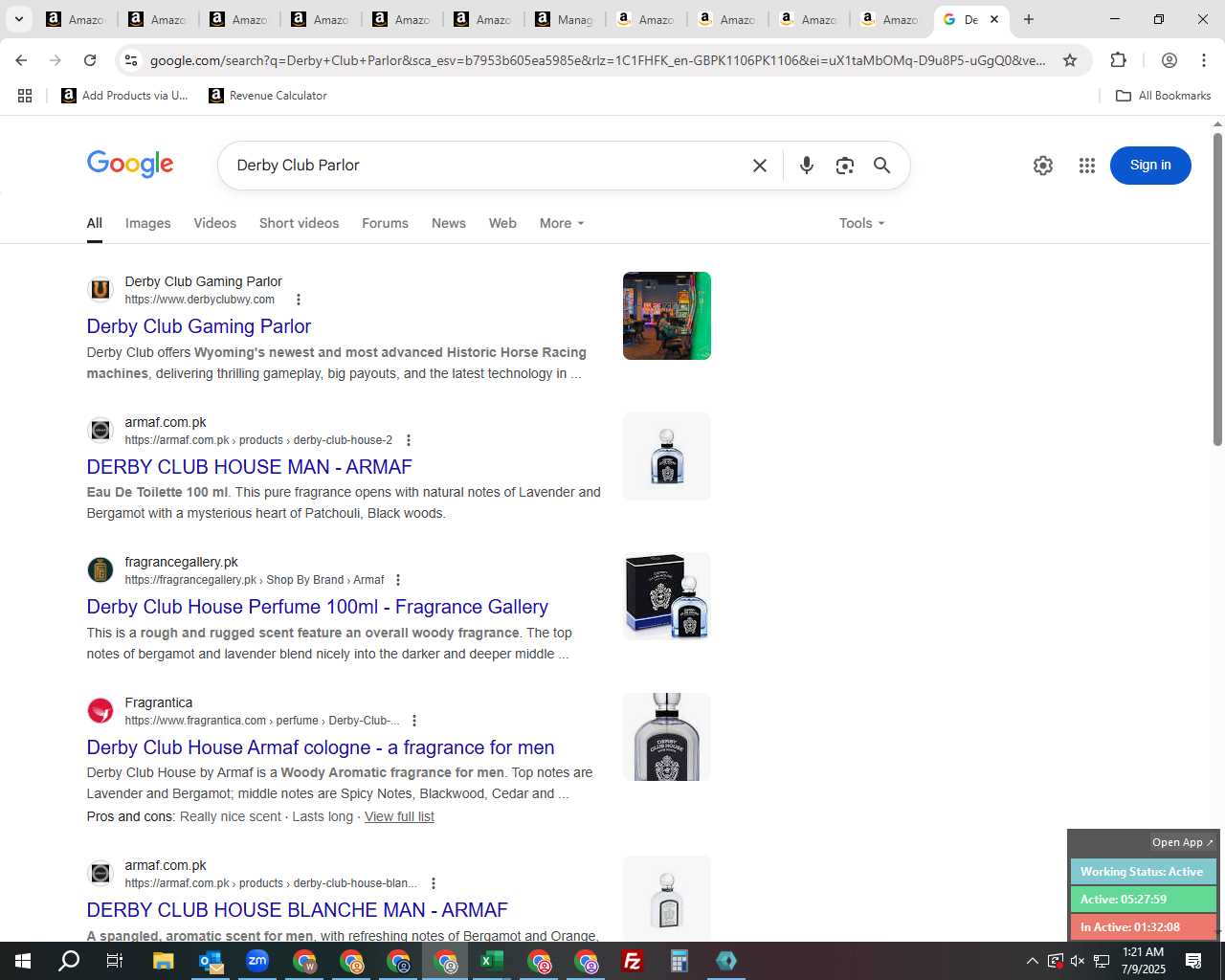Launch File Explorer from taskbar
Viewport: 1225px width, 980px height.
pyautogui.click(x=163, y=961)
